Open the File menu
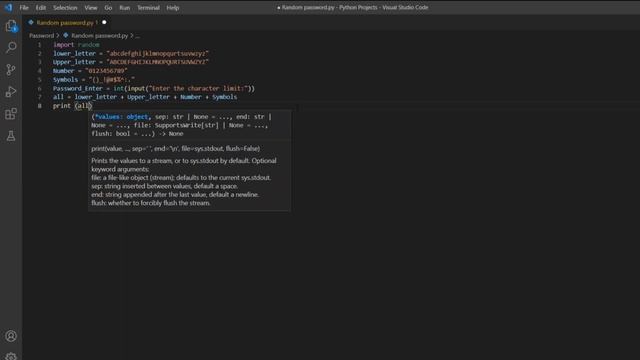This screenshot has height=360, width=640. [24, 8]
